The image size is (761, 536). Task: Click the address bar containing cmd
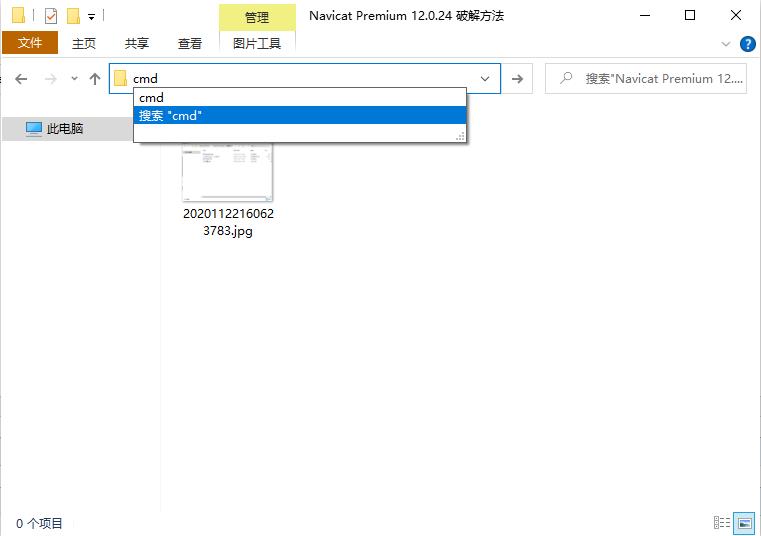tap(305, 78)
